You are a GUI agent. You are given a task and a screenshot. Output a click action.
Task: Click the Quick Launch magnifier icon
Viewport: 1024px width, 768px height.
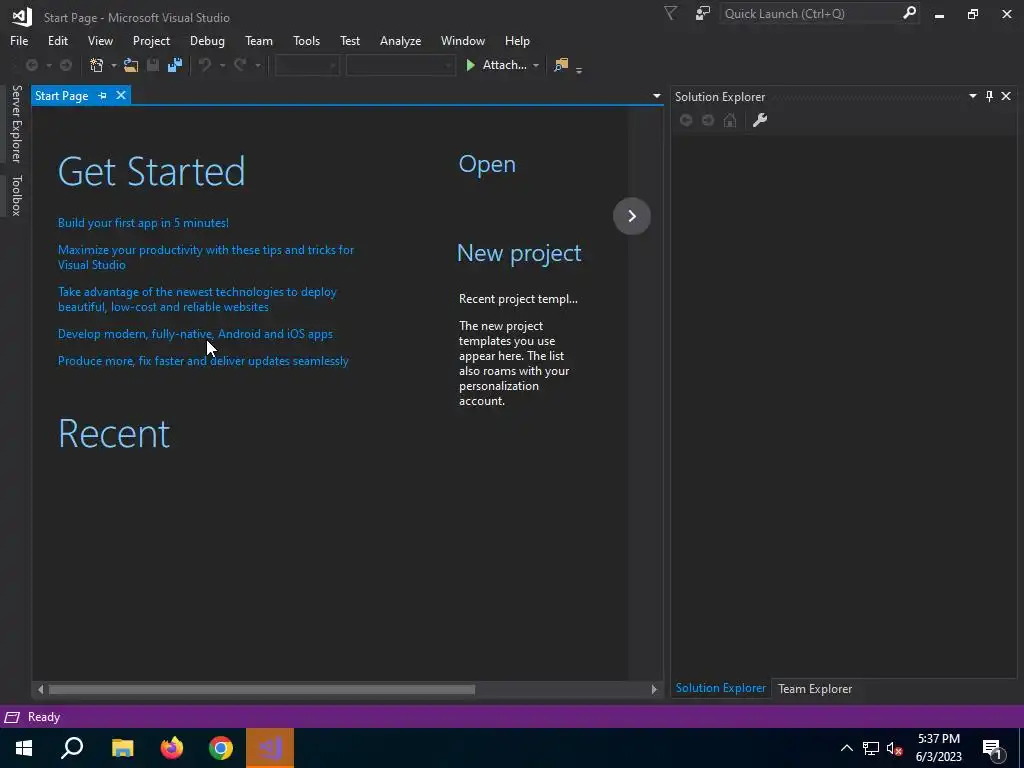click(909, 14)
